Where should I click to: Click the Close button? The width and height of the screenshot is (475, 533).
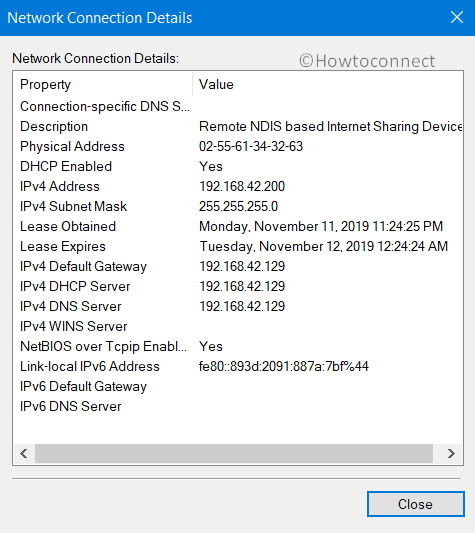pyautogui.click(x=415, y=504)
